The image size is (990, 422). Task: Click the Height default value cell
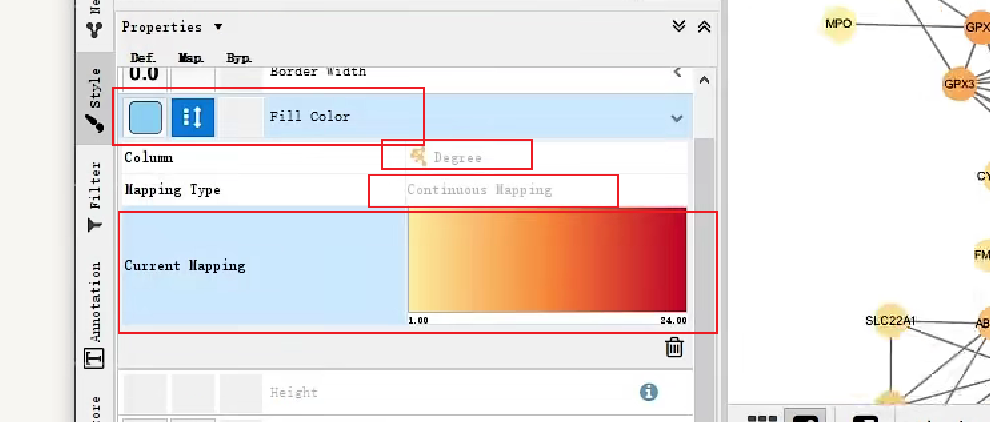(x=145, y=393)
